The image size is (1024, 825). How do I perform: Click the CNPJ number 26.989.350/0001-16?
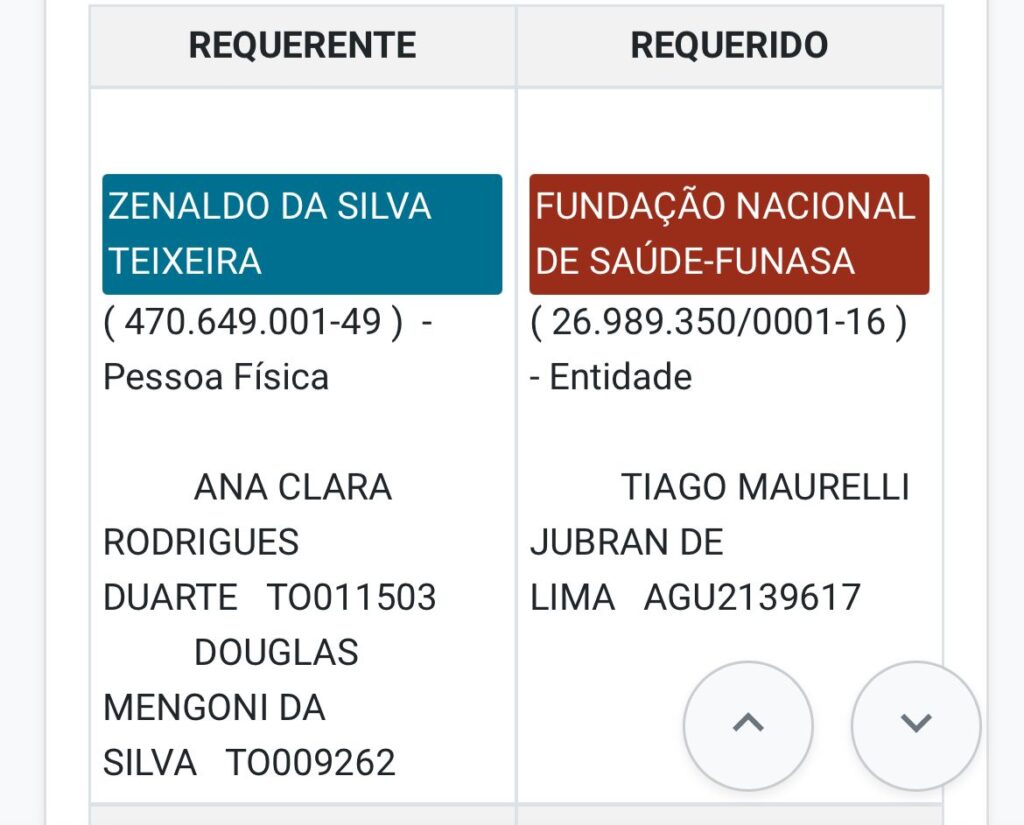click(718, 322)
